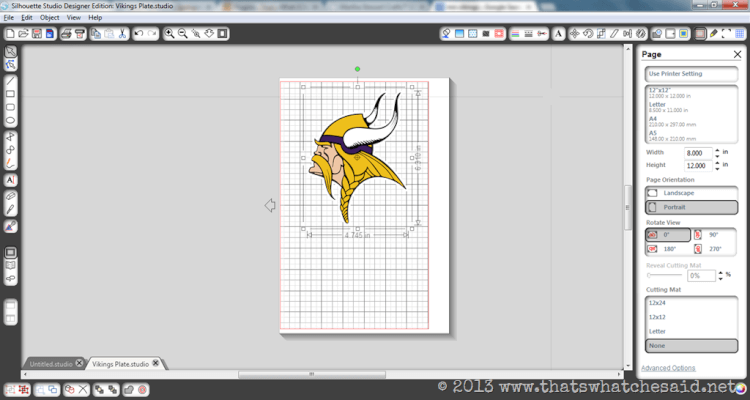Screen dimensions: 750x400
Task: Open the Help menu
Action: [x=95, y=18]
